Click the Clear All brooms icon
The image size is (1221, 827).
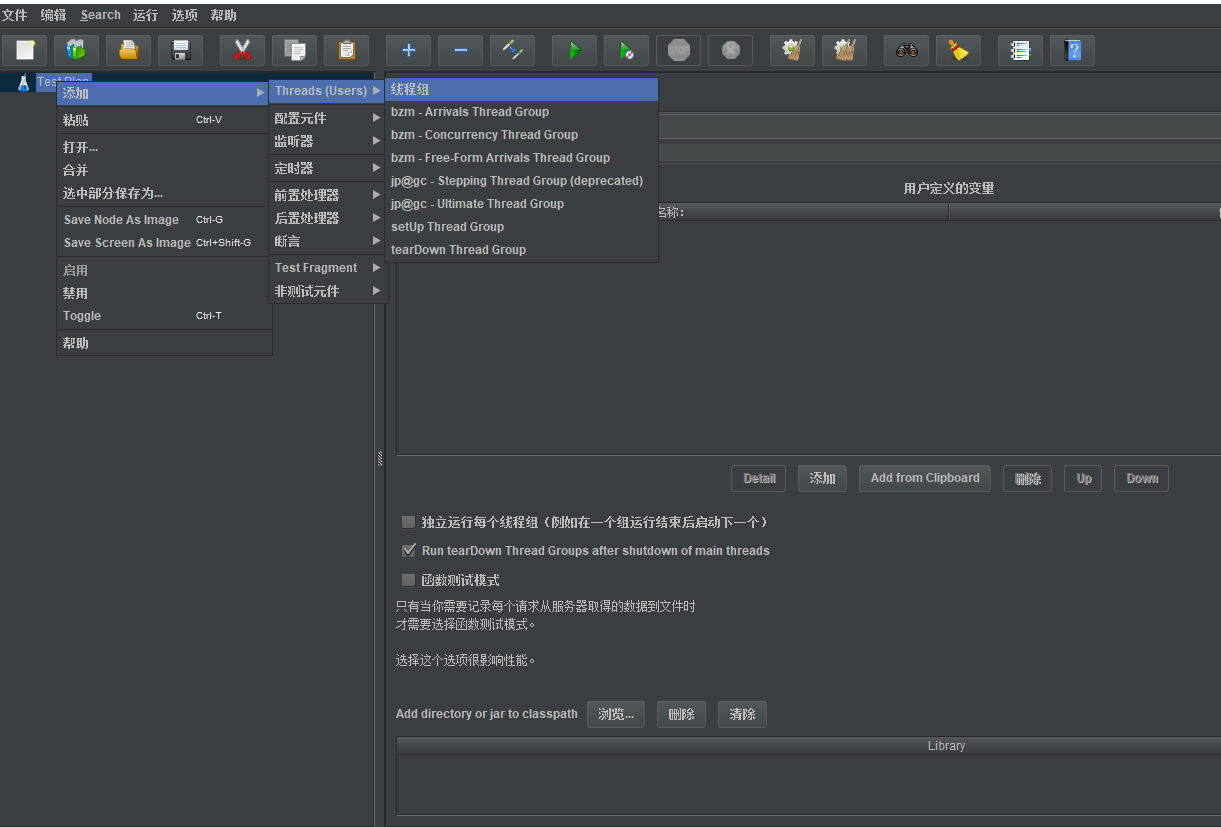[x=844, y=50]
